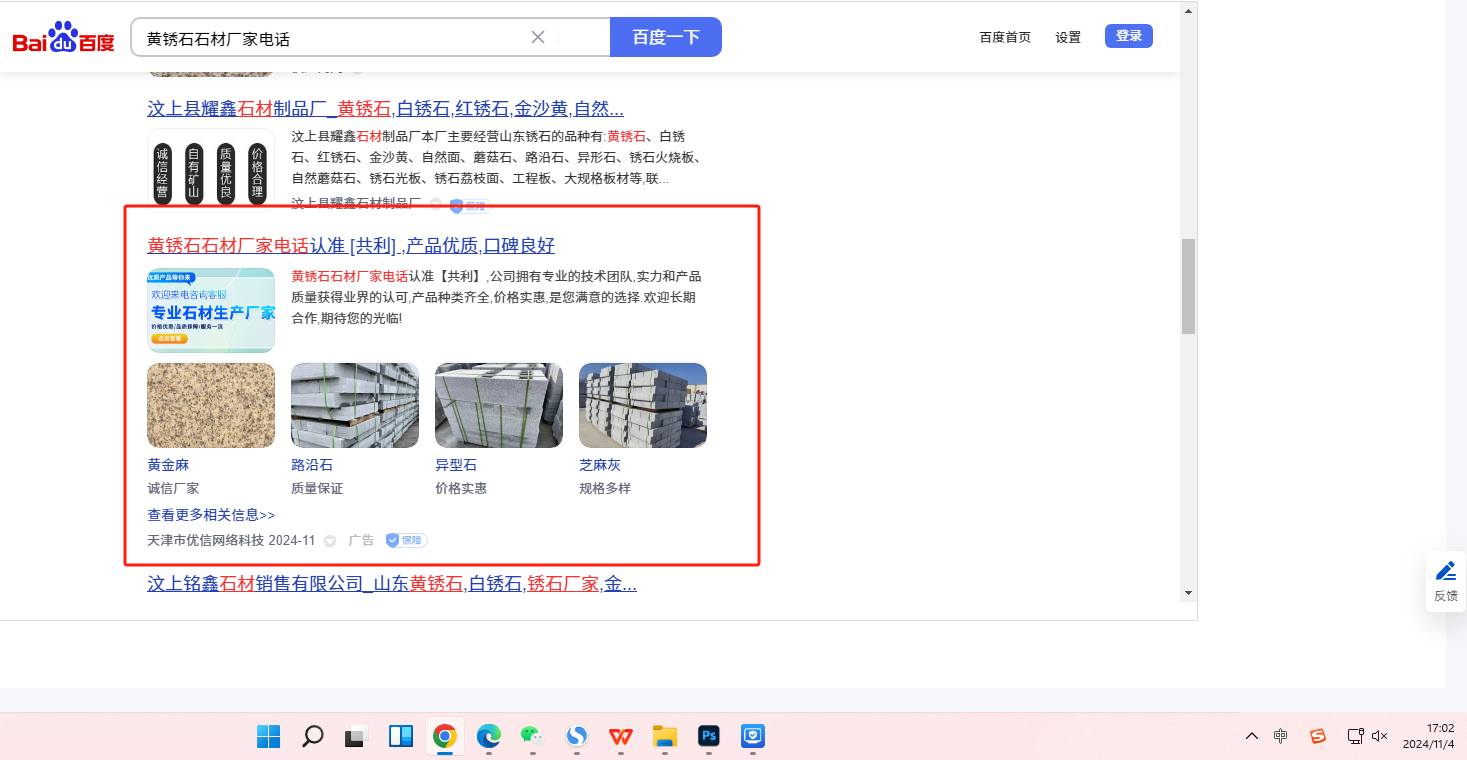
Task: Click the 登录 login button
Action: click(1129, 36)
